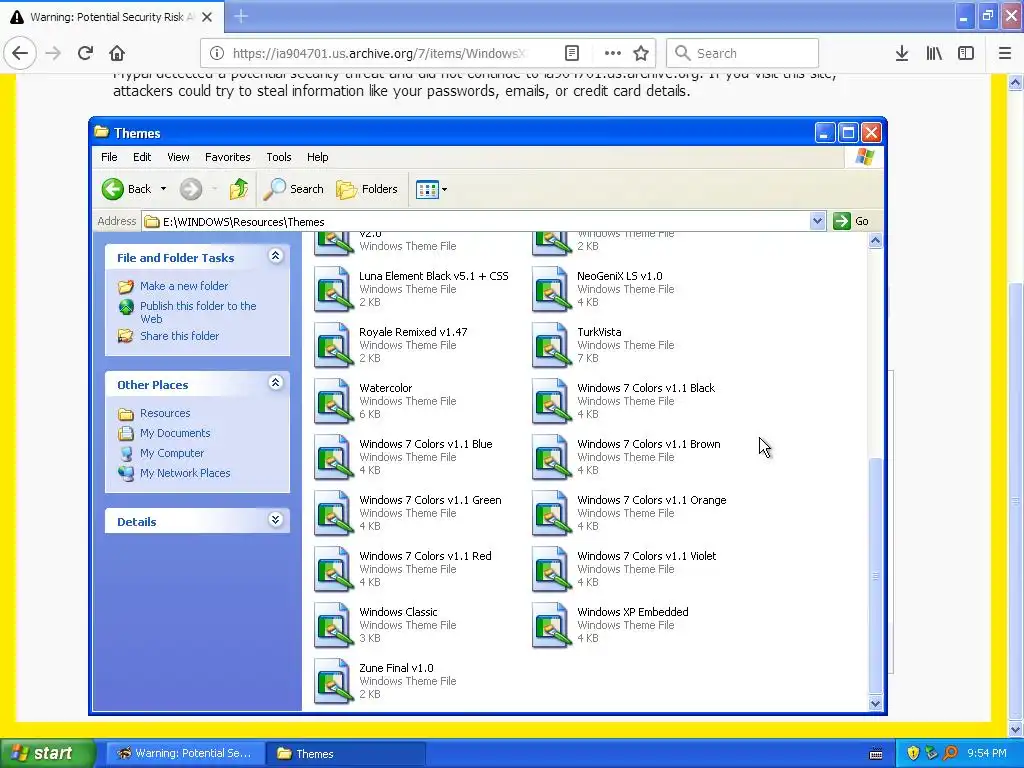The height and width of the screenshot is (768, 1024).
Task: Open My Documents from Other Places
Action: tap(175, 433)
